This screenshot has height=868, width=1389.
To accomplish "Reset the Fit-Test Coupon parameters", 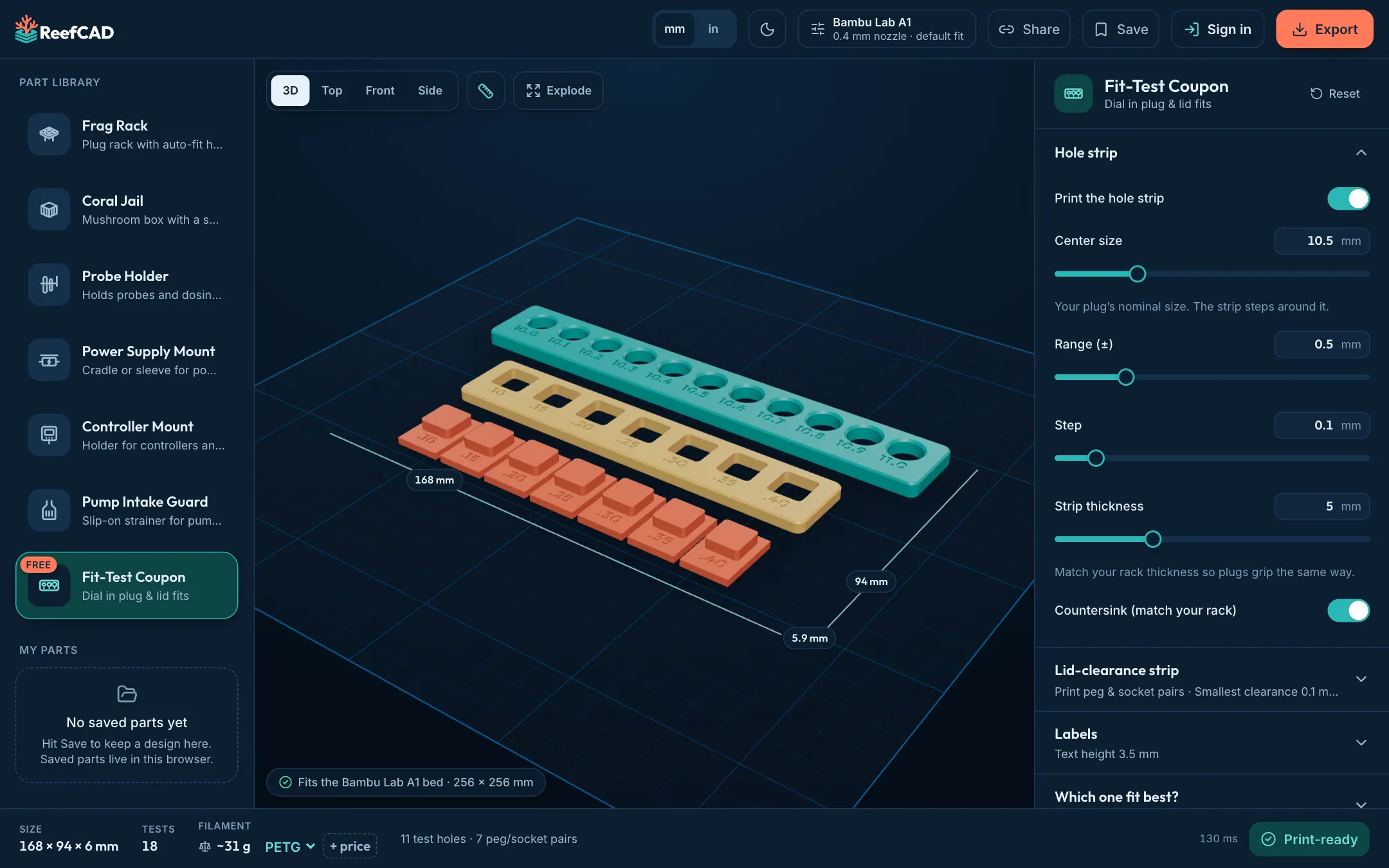I will click(x=1335, y=94).
